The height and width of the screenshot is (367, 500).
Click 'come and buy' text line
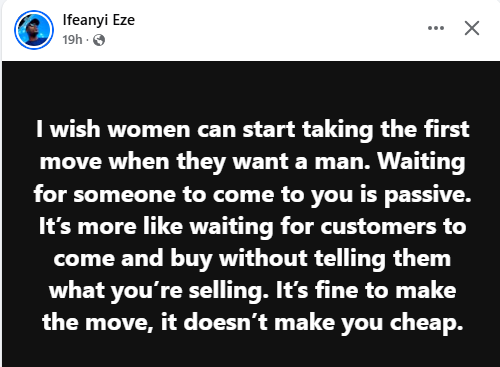pos(133,259)
